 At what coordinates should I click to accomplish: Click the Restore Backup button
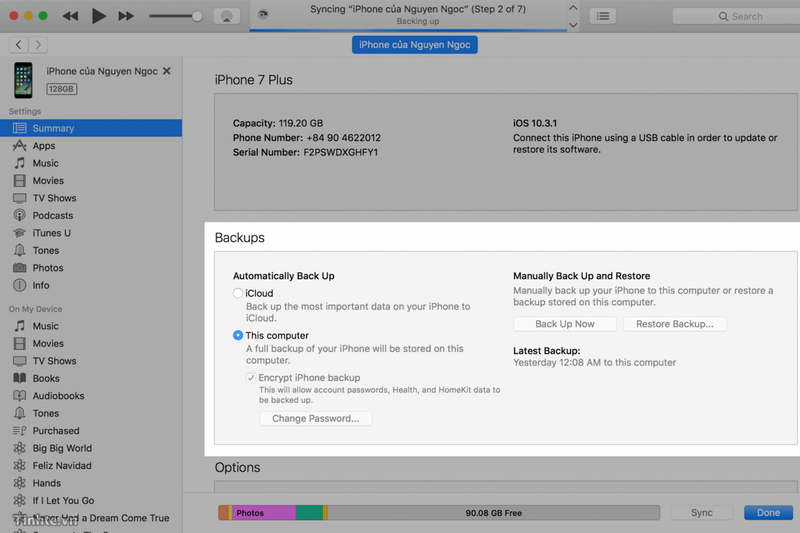point(674,324)
